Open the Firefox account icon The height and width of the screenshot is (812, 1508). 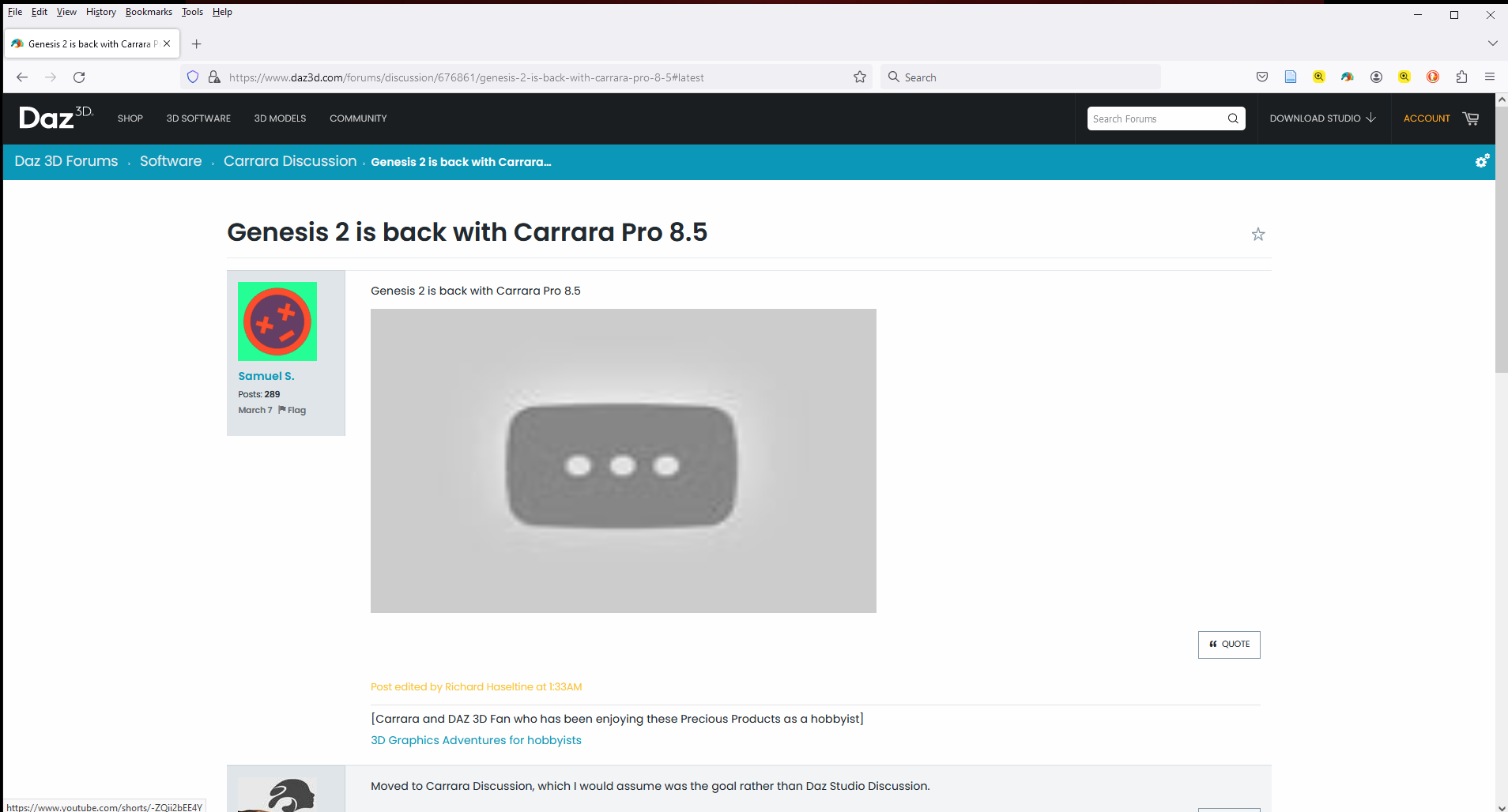1376,77
